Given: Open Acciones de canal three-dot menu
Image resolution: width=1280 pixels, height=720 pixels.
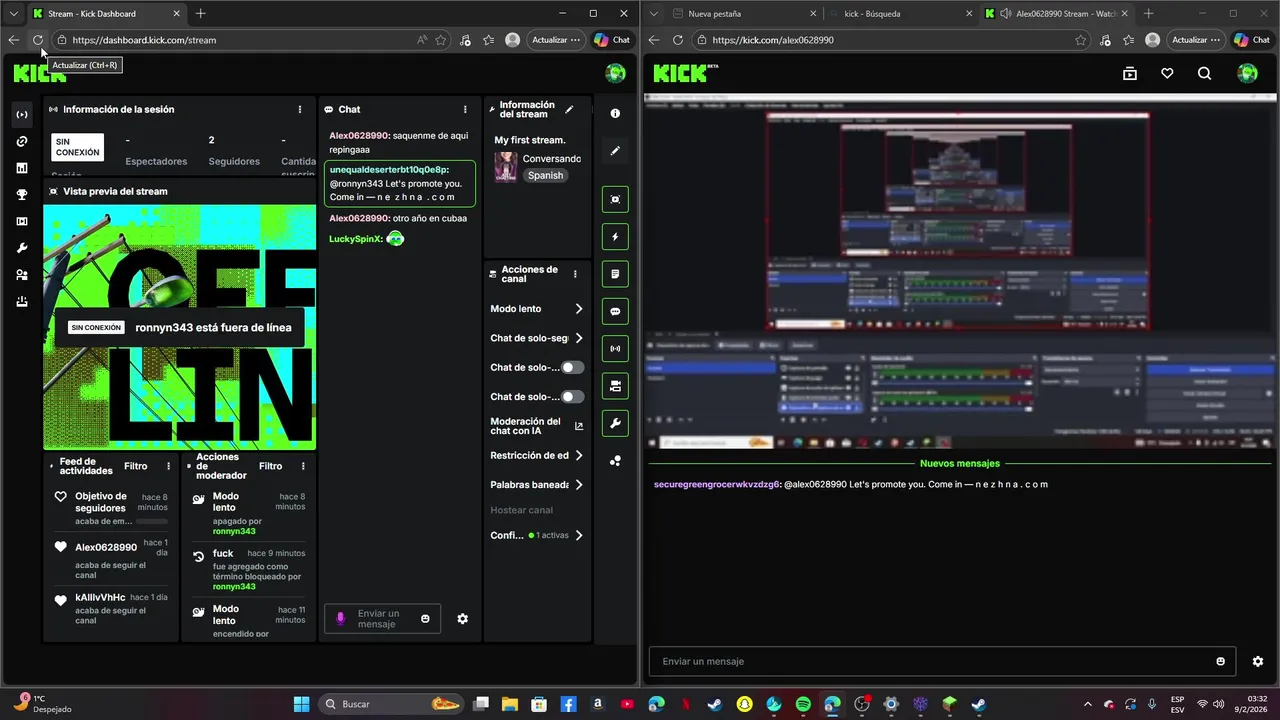Looking at the screenshot, I should (x=575, y=274).
